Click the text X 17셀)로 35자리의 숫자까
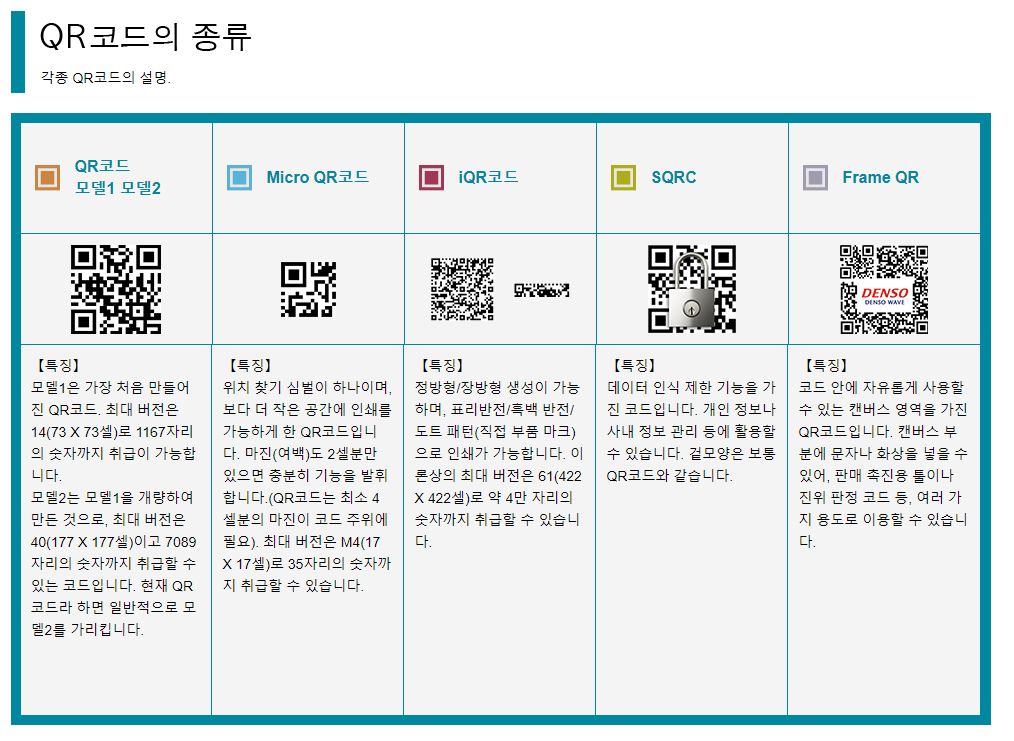1014x741 pixels. (x=307, y=563)
